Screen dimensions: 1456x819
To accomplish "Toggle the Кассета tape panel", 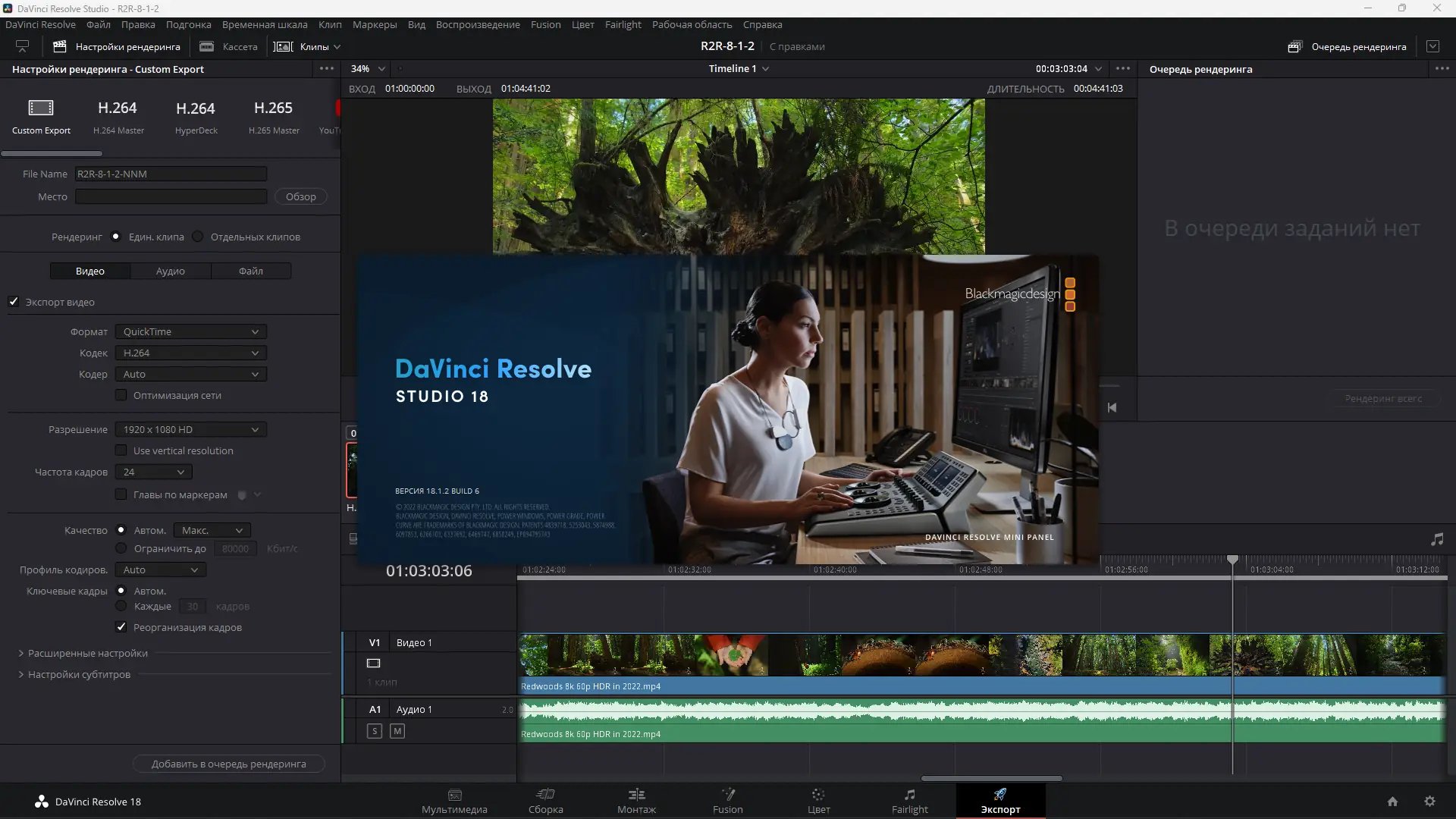I will pos(229,46).
